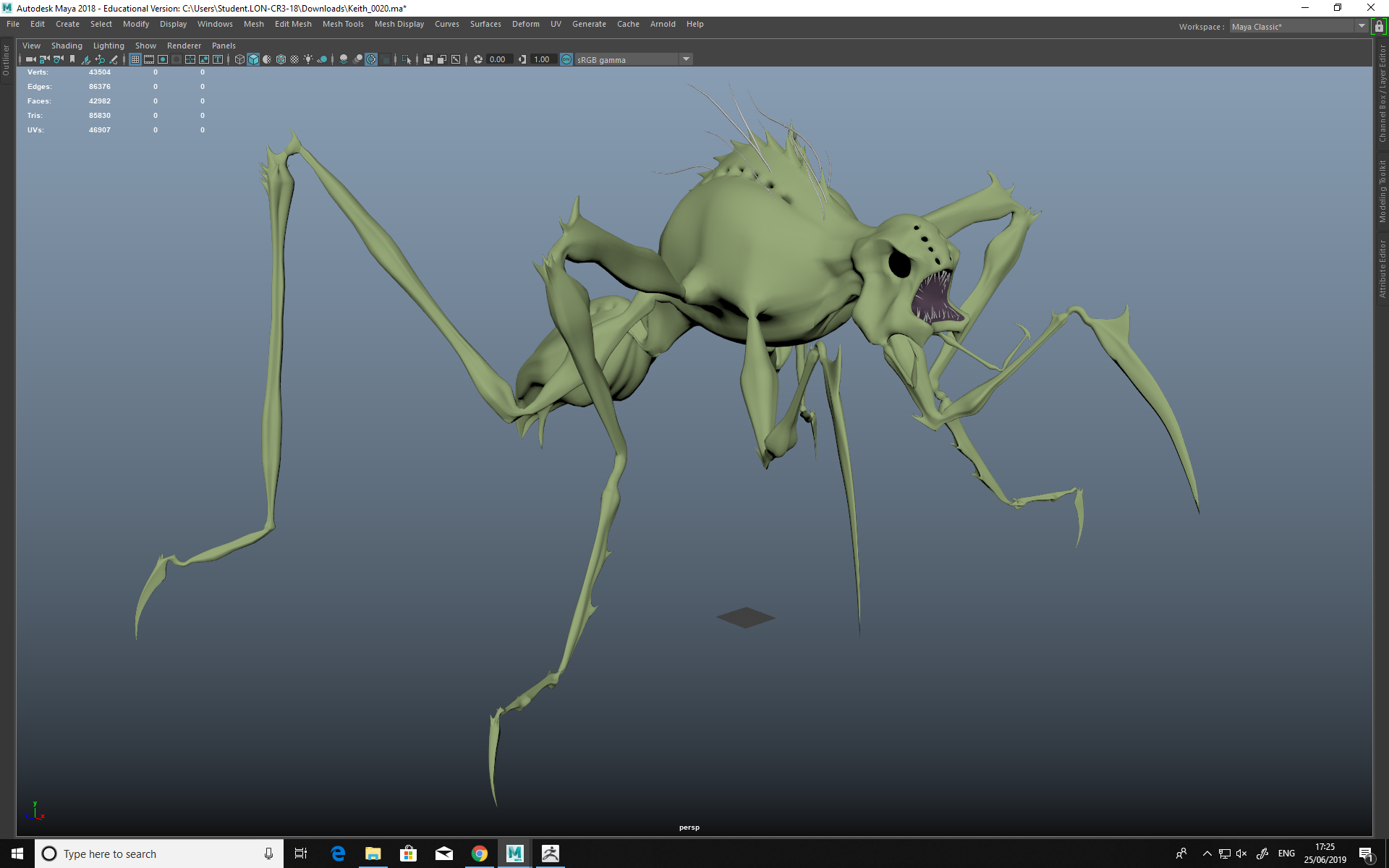1389x868 pixels.
Task: Click the Textured display icon
Action: click(294, 59)
